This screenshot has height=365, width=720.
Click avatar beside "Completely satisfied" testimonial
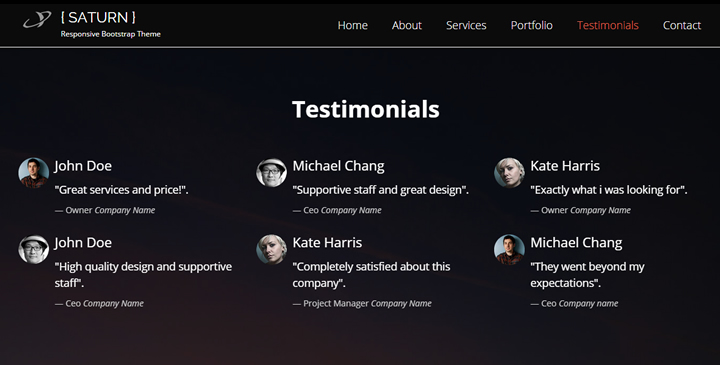point(271,249)
